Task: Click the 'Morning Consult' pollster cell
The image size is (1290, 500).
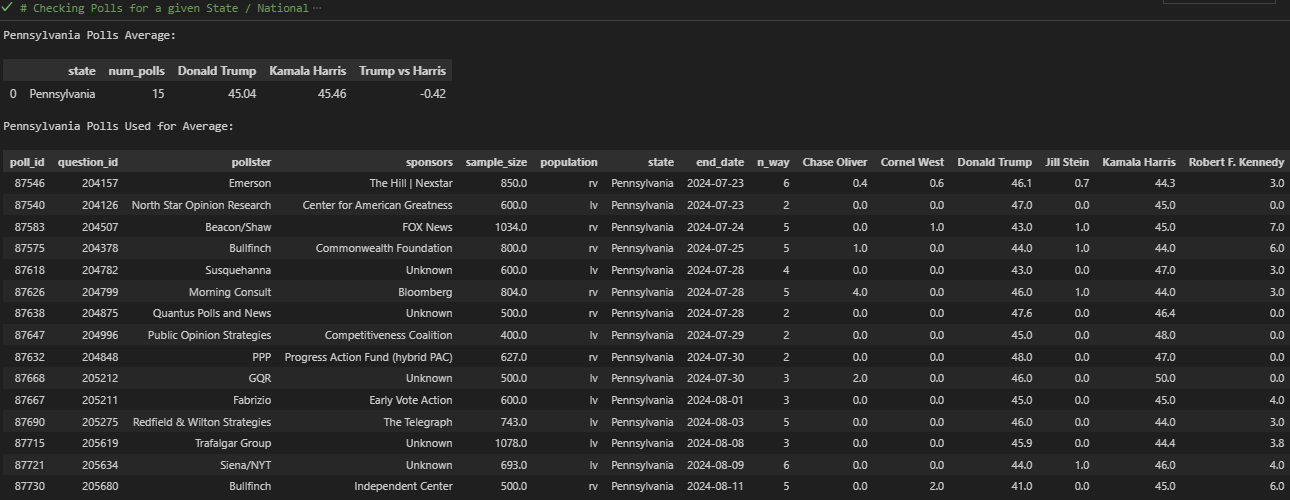Action: click(x=230, y=292)
